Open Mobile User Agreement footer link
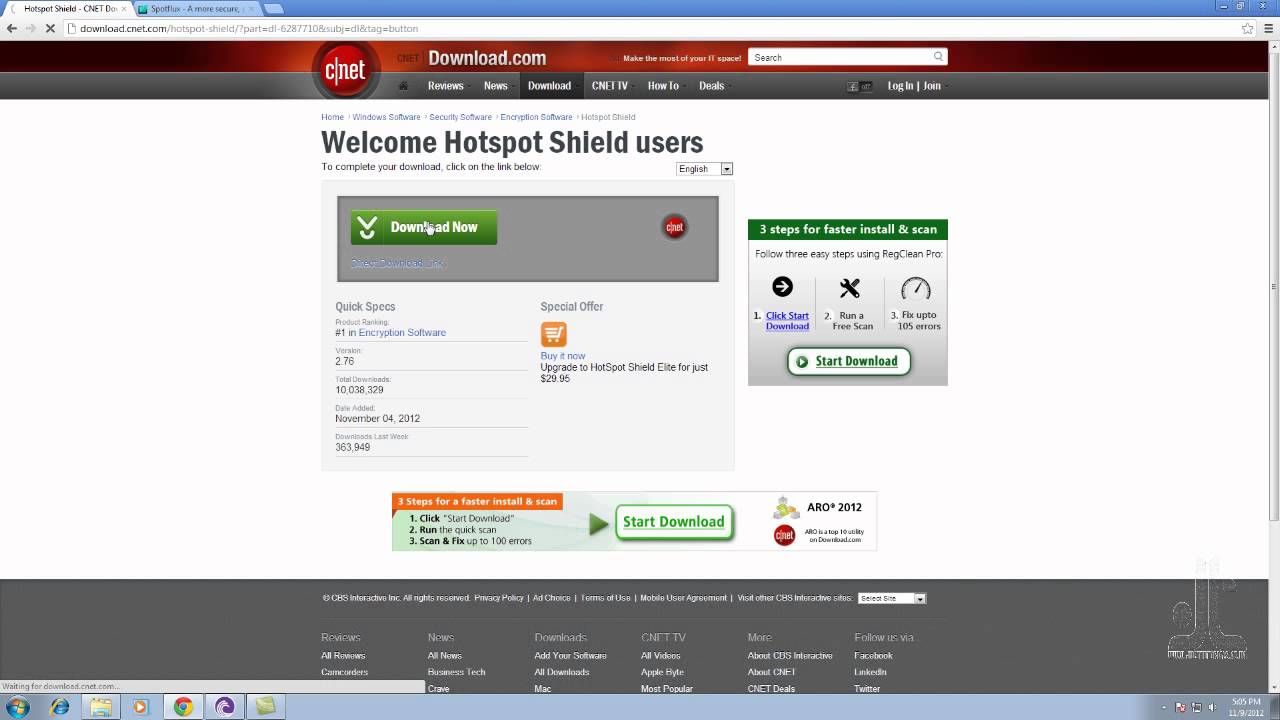Screen dimensions: 1280x720 click(684, 598)
